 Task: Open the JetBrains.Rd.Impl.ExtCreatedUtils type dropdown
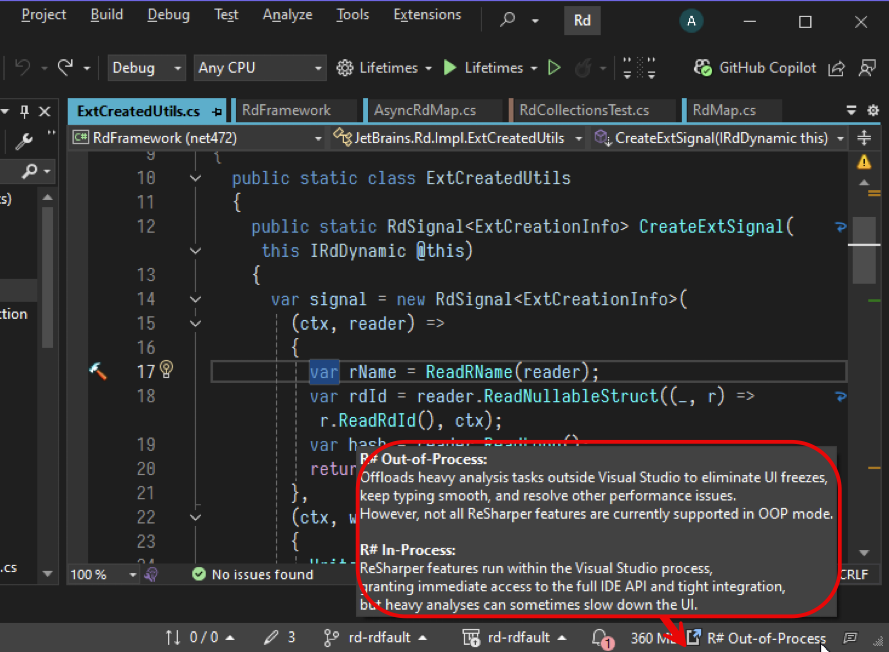pyautogui.click(x=458, y=138)
